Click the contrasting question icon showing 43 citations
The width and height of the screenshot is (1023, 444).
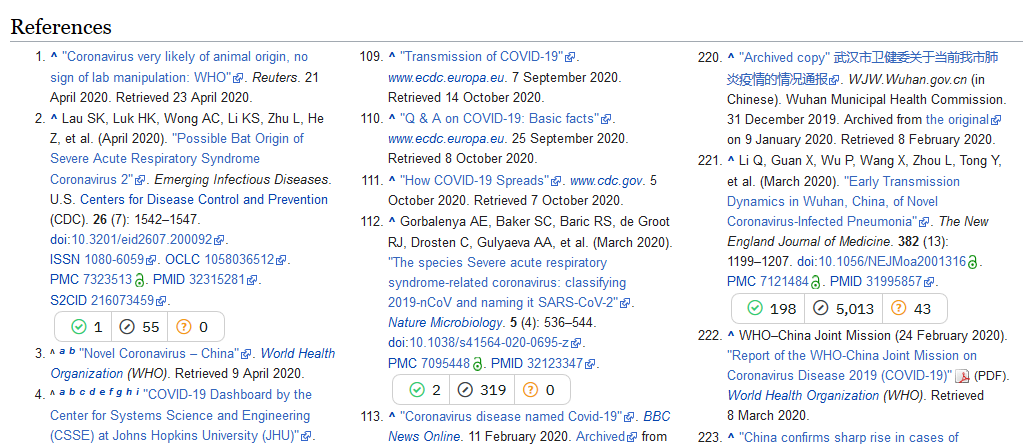[898, 308]
